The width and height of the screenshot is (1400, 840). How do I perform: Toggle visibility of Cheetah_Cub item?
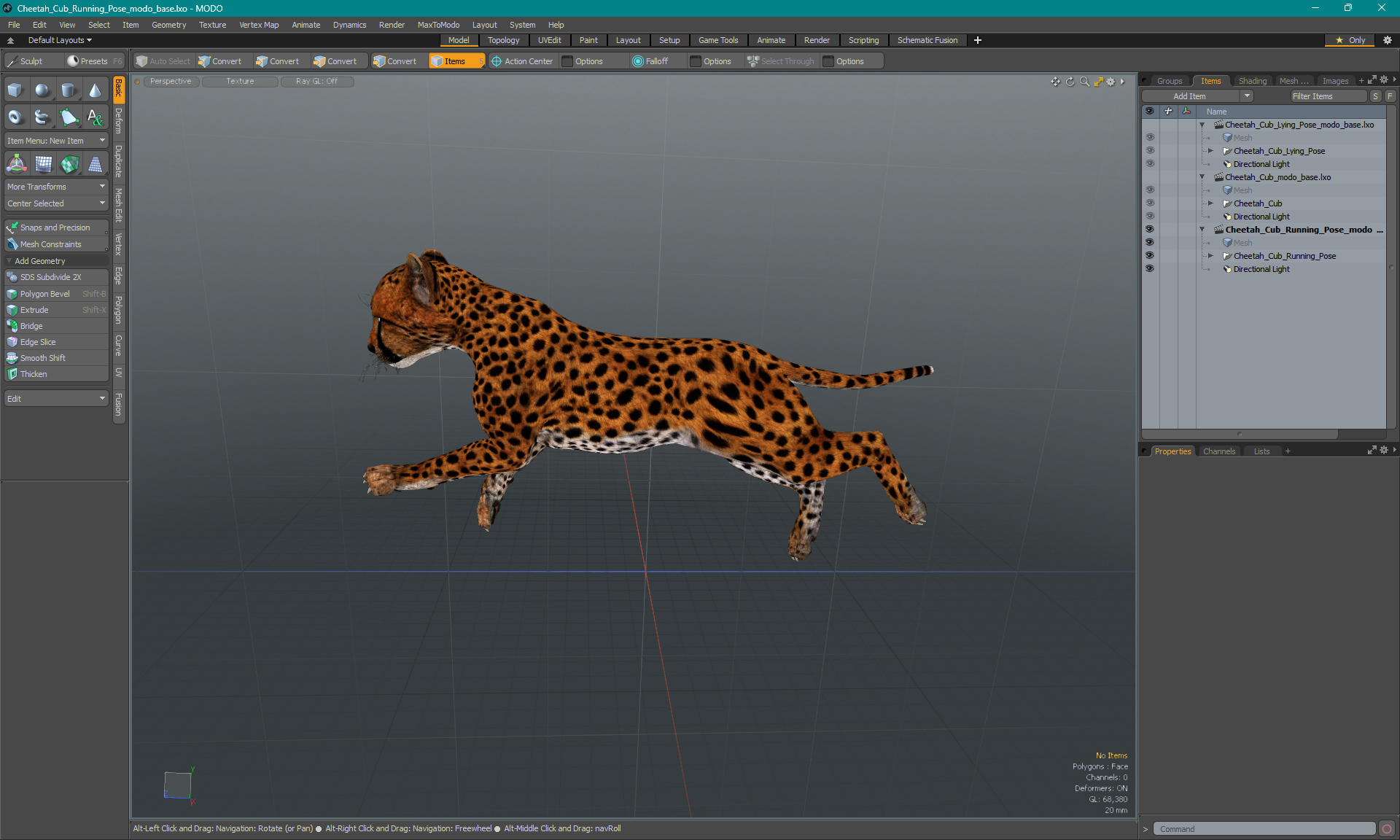pos(1150,203)
